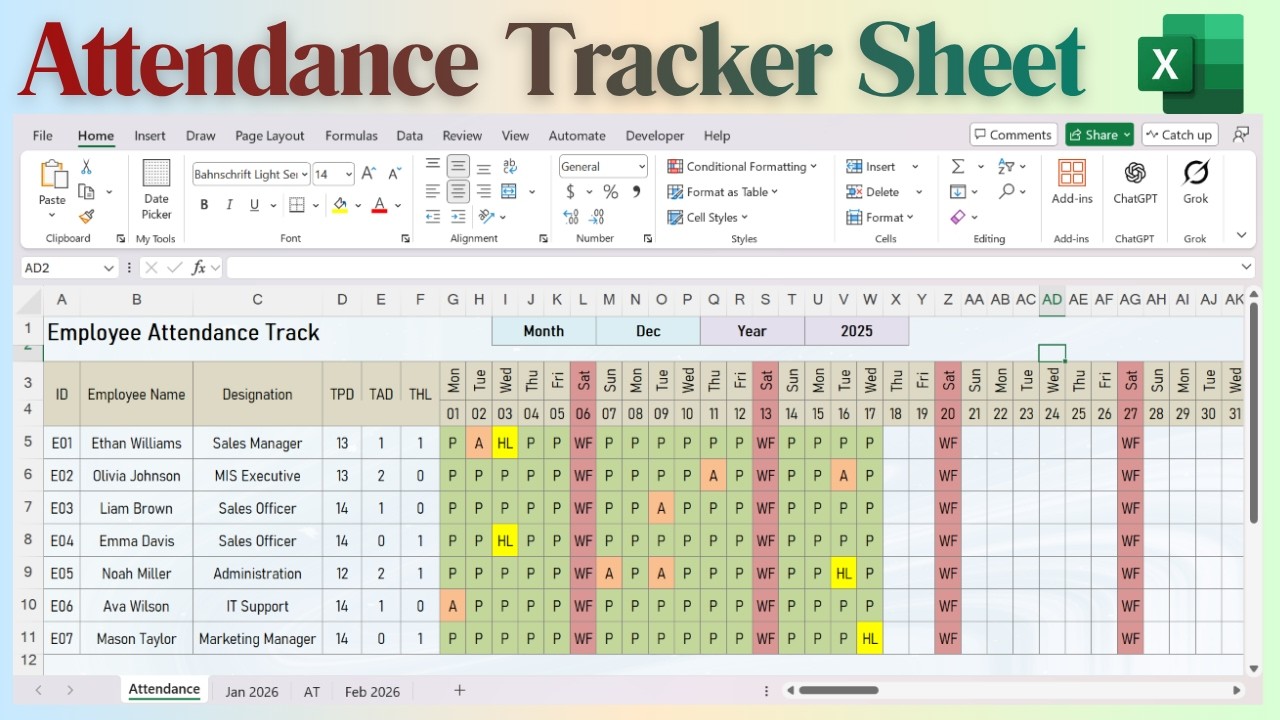Collapse the ribbon with chevron
The height and width of the screenshot is (720, 1280).
pos(1241,236)
